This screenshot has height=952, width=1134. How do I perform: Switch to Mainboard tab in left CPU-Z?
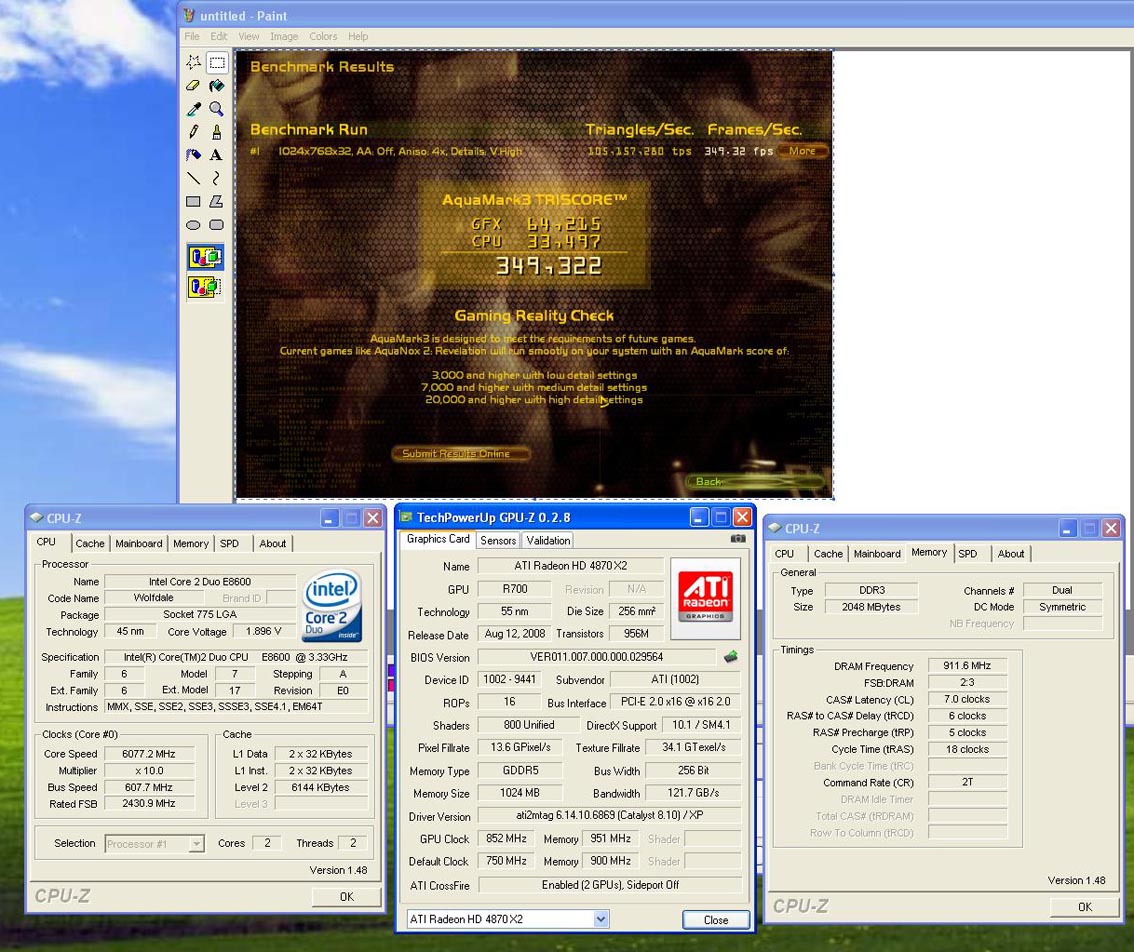(x=139, y=543)
